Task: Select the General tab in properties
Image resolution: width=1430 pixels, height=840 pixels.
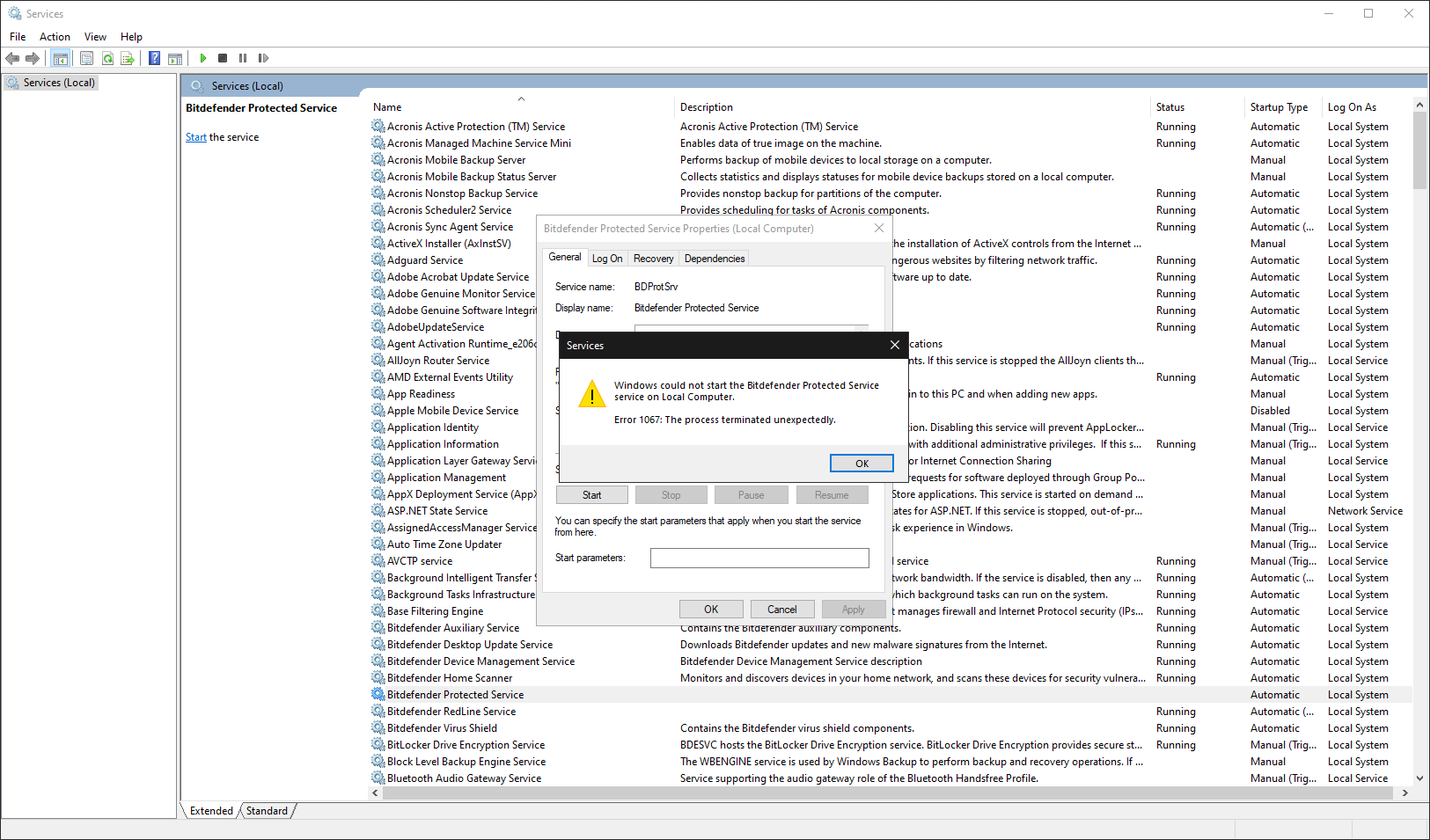Action: click(565, 257)
